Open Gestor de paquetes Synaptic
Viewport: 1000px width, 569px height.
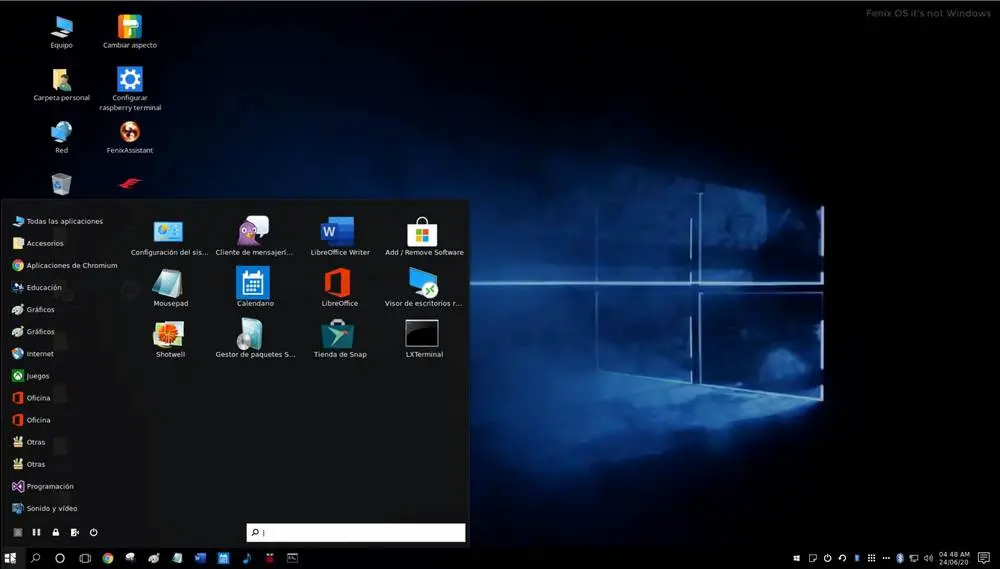click(x=254, y=339)
